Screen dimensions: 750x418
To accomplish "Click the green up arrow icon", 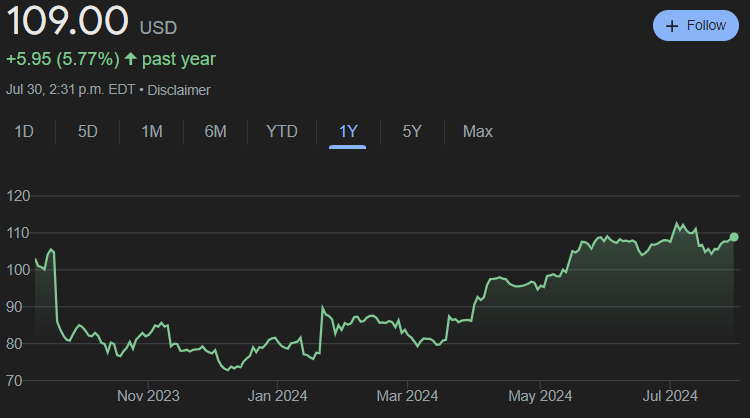I will [129, 59].
